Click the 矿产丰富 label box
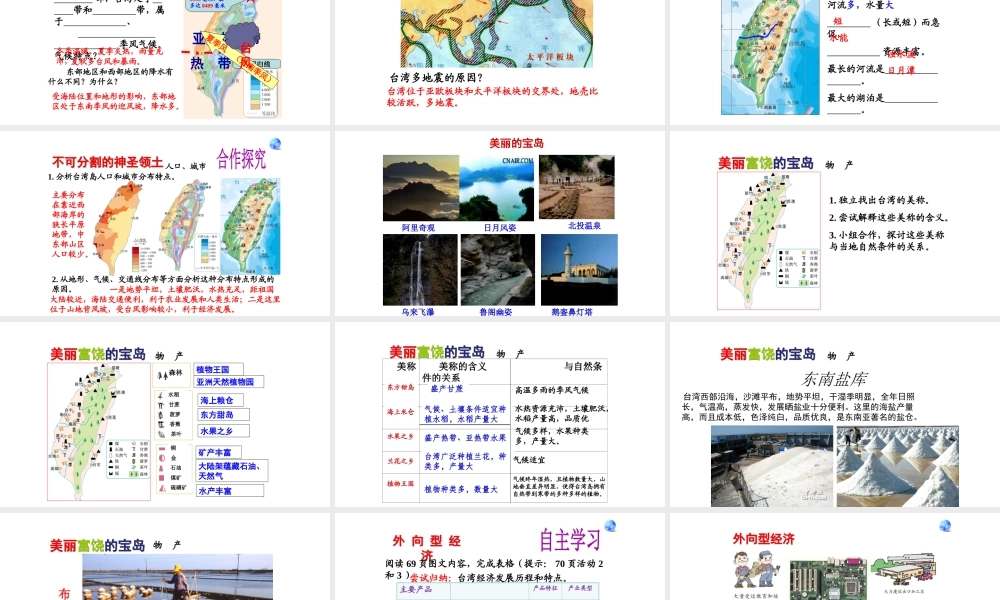Viewport: 1000px width, 600px height. [219, 453]
